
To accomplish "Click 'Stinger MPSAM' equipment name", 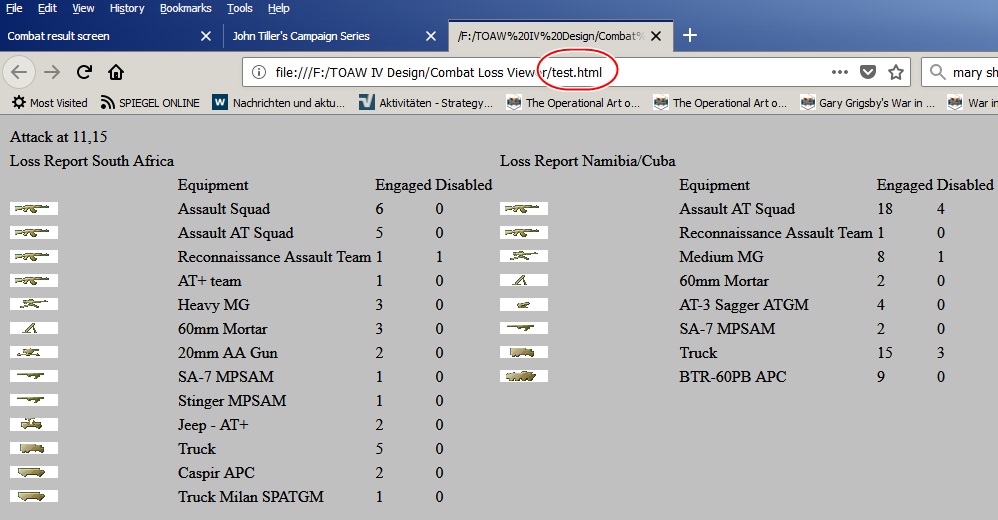I will (232, 401).
